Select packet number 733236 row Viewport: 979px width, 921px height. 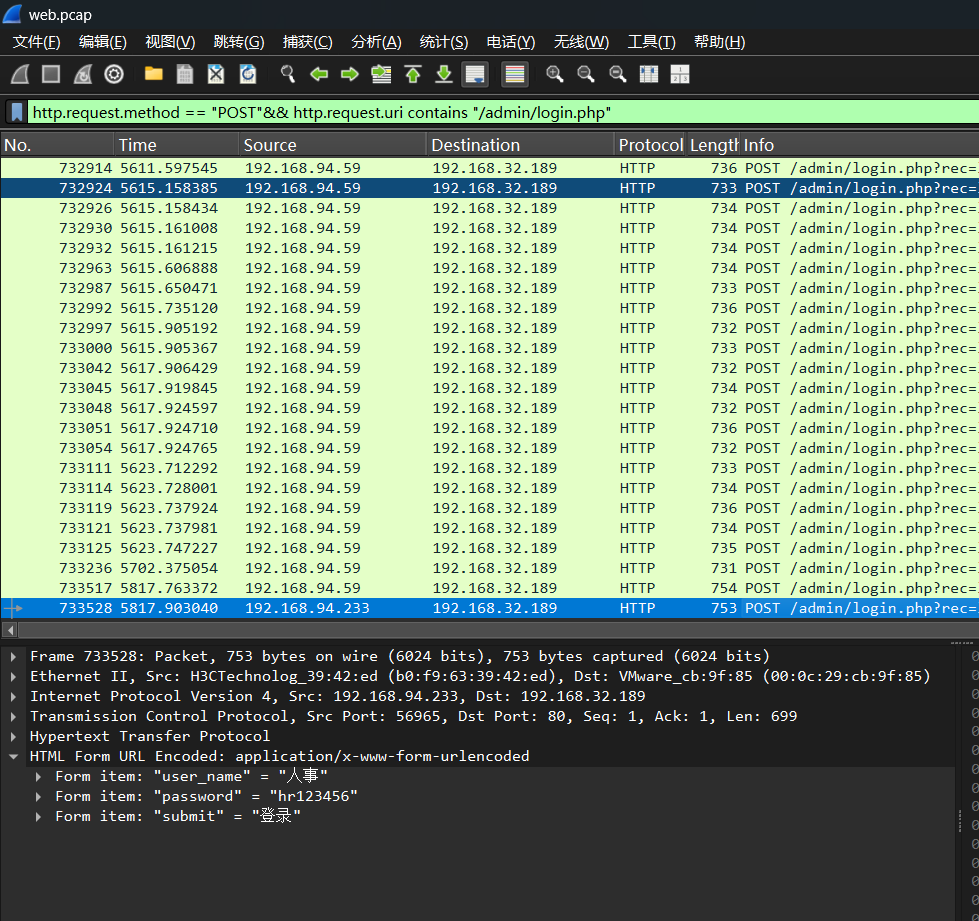pos(400,568)
